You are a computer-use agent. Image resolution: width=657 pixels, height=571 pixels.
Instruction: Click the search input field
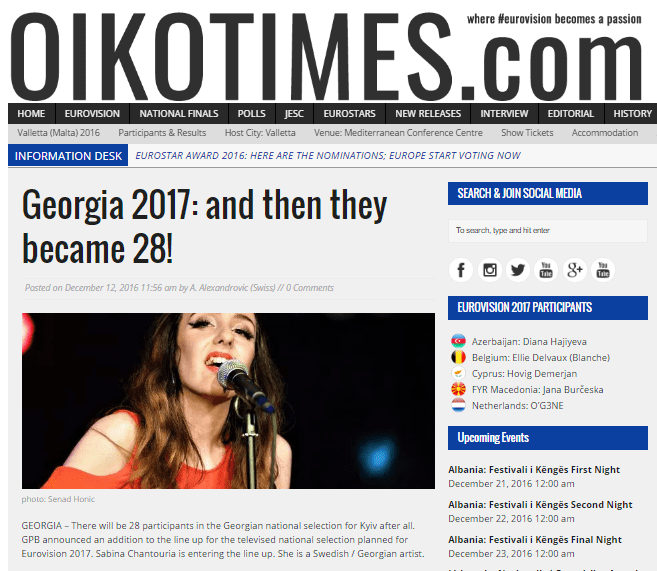coord(548,230)
